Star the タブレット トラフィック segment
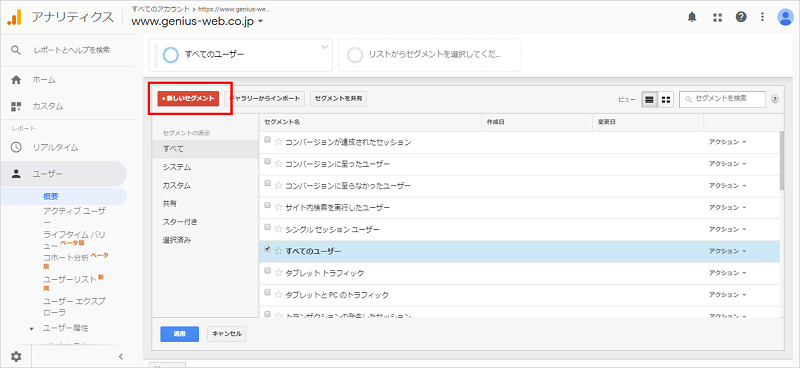The height and width of the screenshot is (368, 800). [x=279, y=273]
